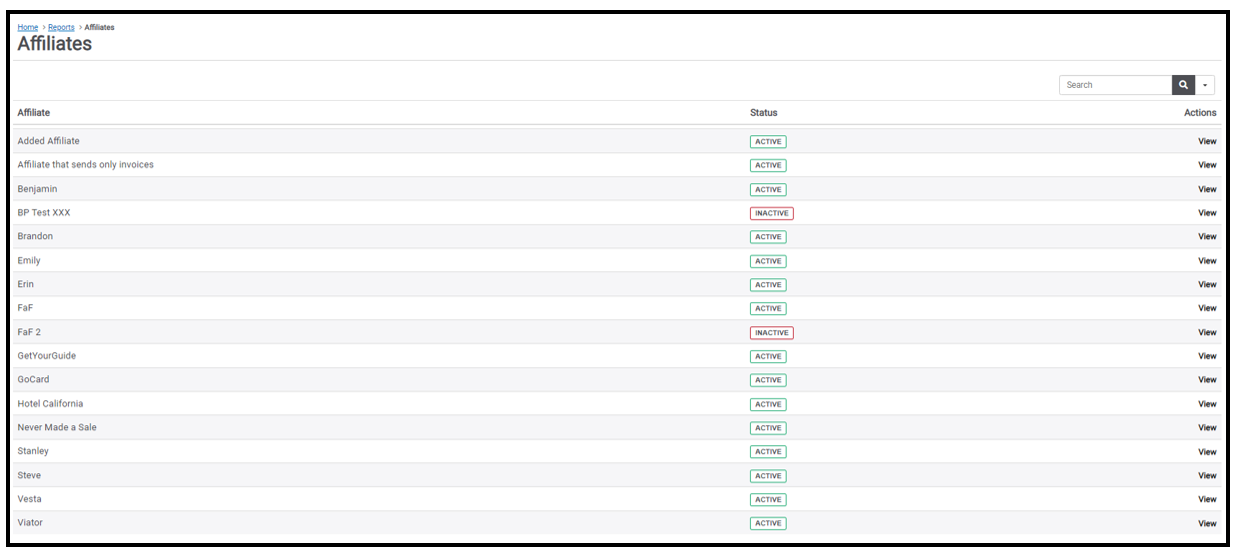The image size is (1236, 556).
Task: Click the Stanley affiliate name
Action: 33,452
